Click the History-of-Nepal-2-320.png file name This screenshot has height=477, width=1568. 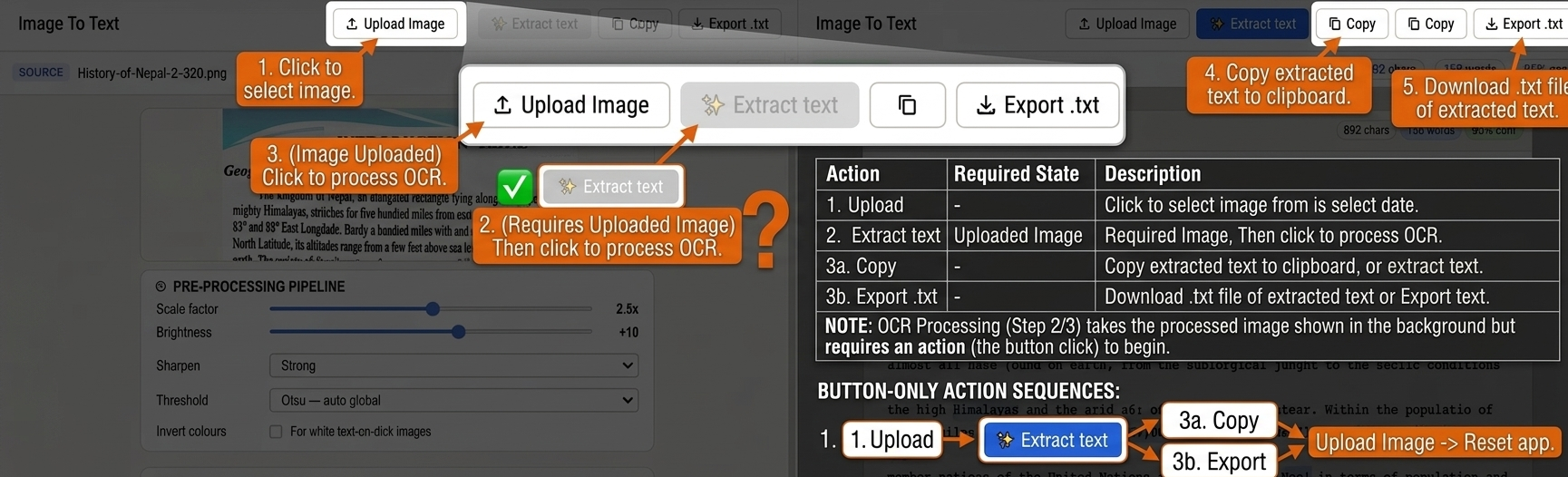coord(152,73)
